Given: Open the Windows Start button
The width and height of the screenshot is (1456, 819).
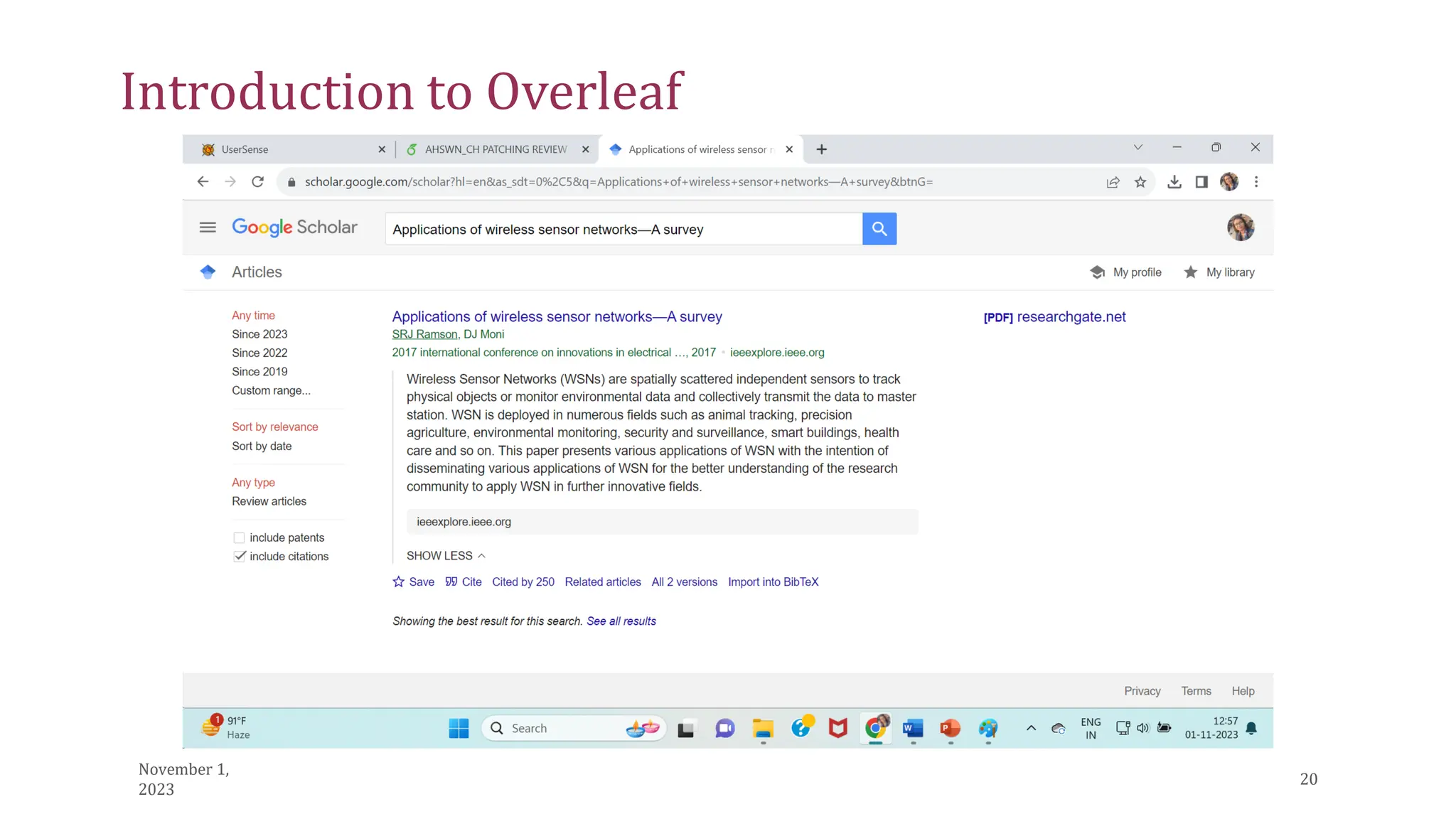Looking at the screenshot, I should pos(459,729).
